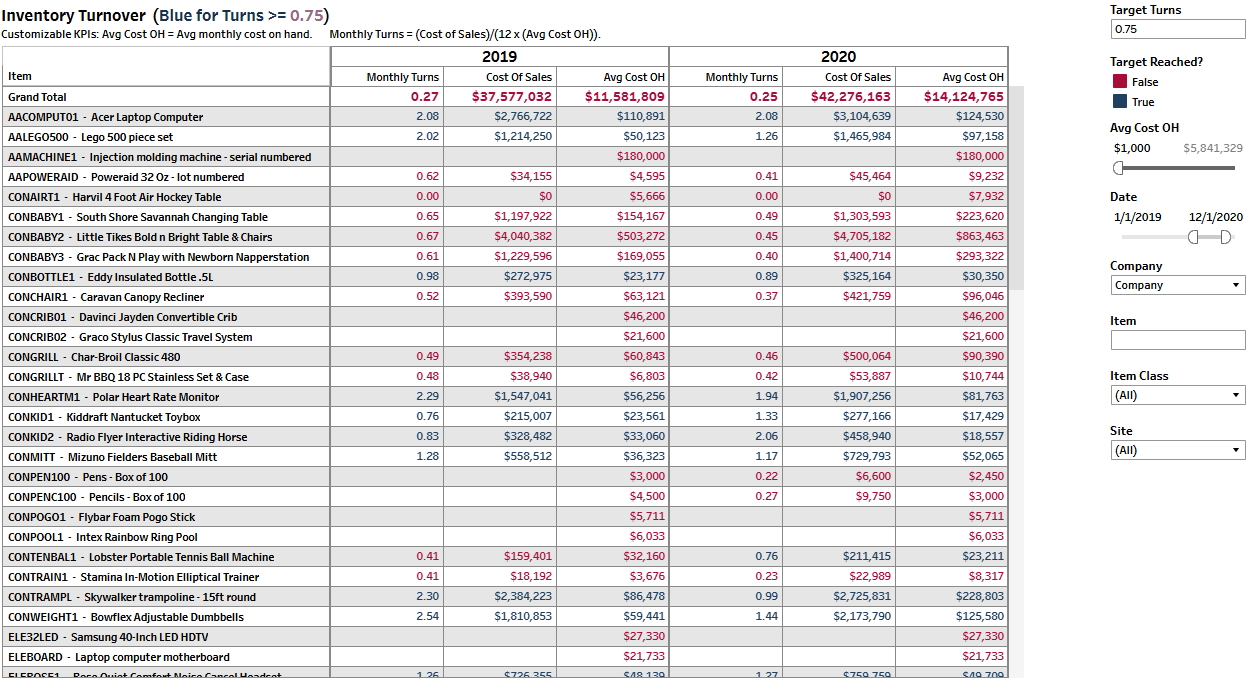Viewport: 1248px width, 680px height.
Task: Select the 2019 year column header
Action: pos(499,57)
